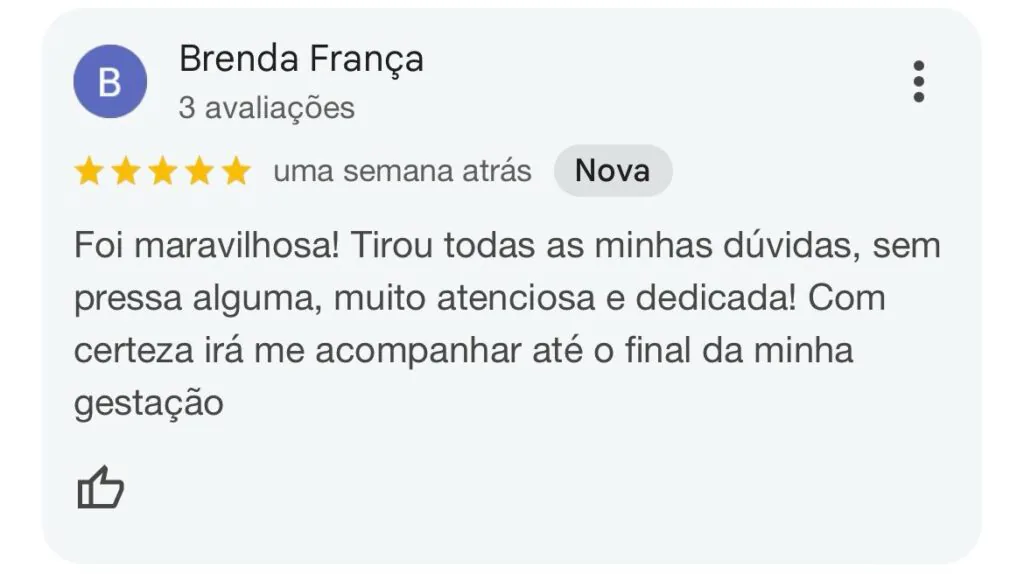This screenshot has height=574, width=1024.
Task: Click the word 'atenciosa' in the review
Action: click(x=516, y=298)
